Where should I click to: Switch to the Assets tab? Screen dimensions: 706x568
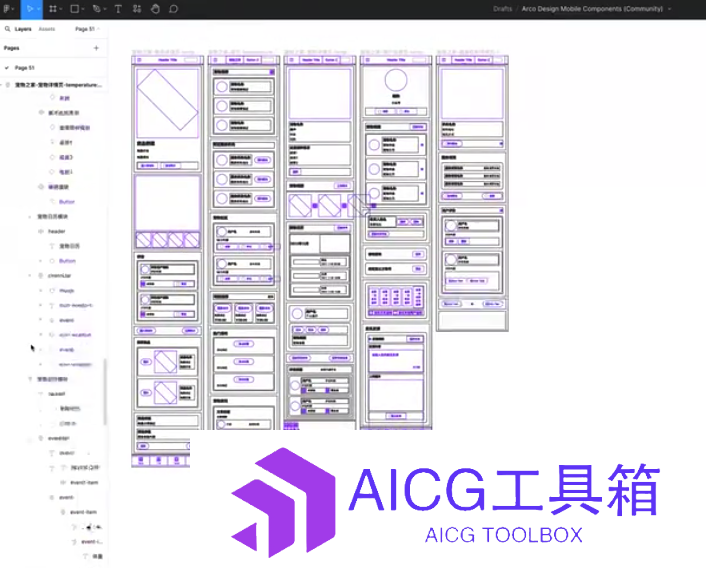tap(47, 29)
